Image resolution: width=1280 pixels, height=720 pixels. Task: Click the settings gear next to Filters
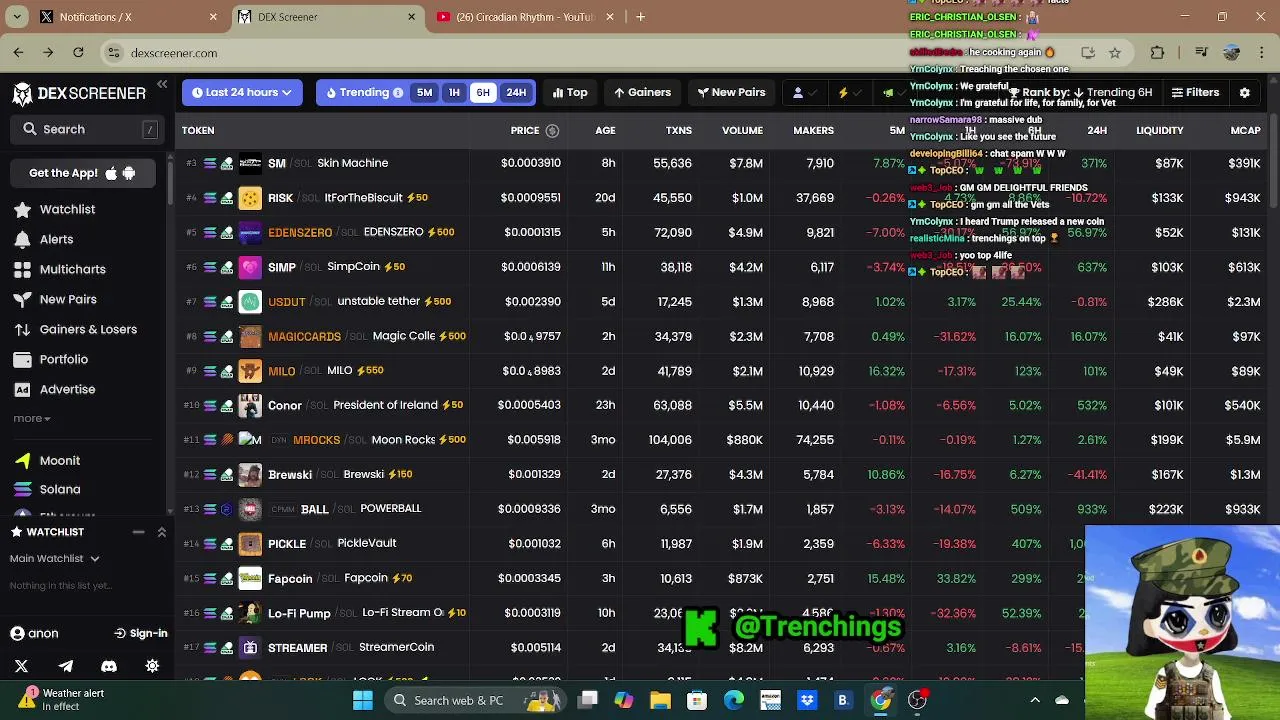pyautogui.click(x=1245, y=92)
